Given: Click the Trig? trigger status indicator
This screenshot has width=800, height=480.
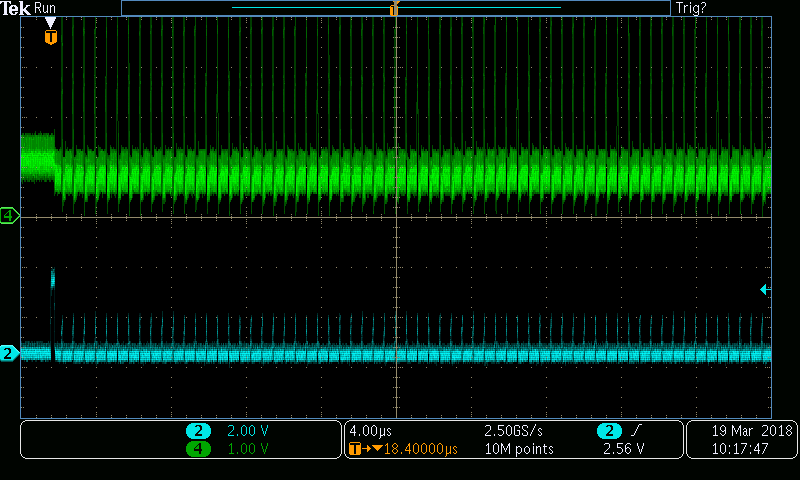Looking at the screenshot, I should coord(691,8).
